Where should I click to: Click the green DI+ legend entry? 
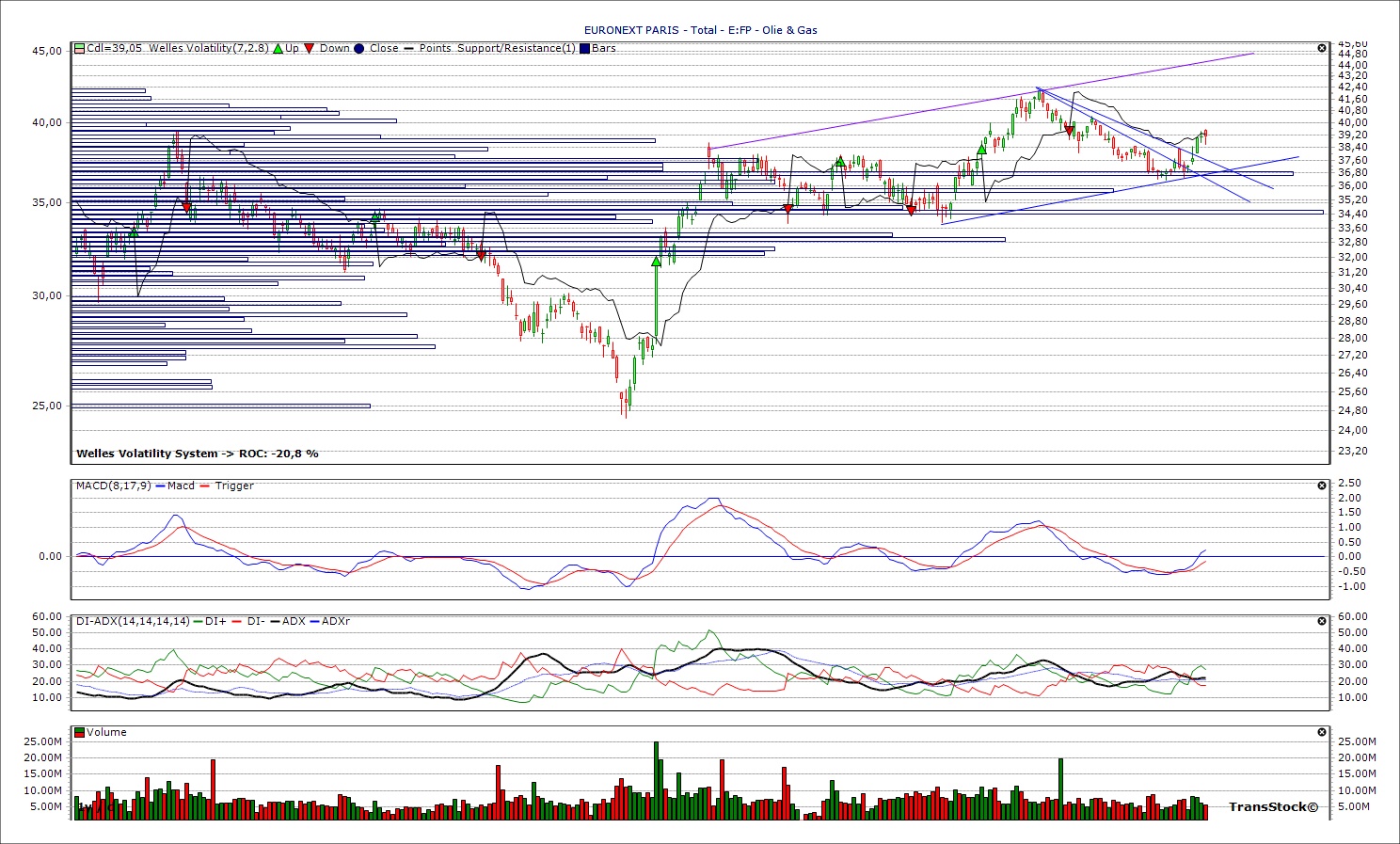tap(210, 621)
